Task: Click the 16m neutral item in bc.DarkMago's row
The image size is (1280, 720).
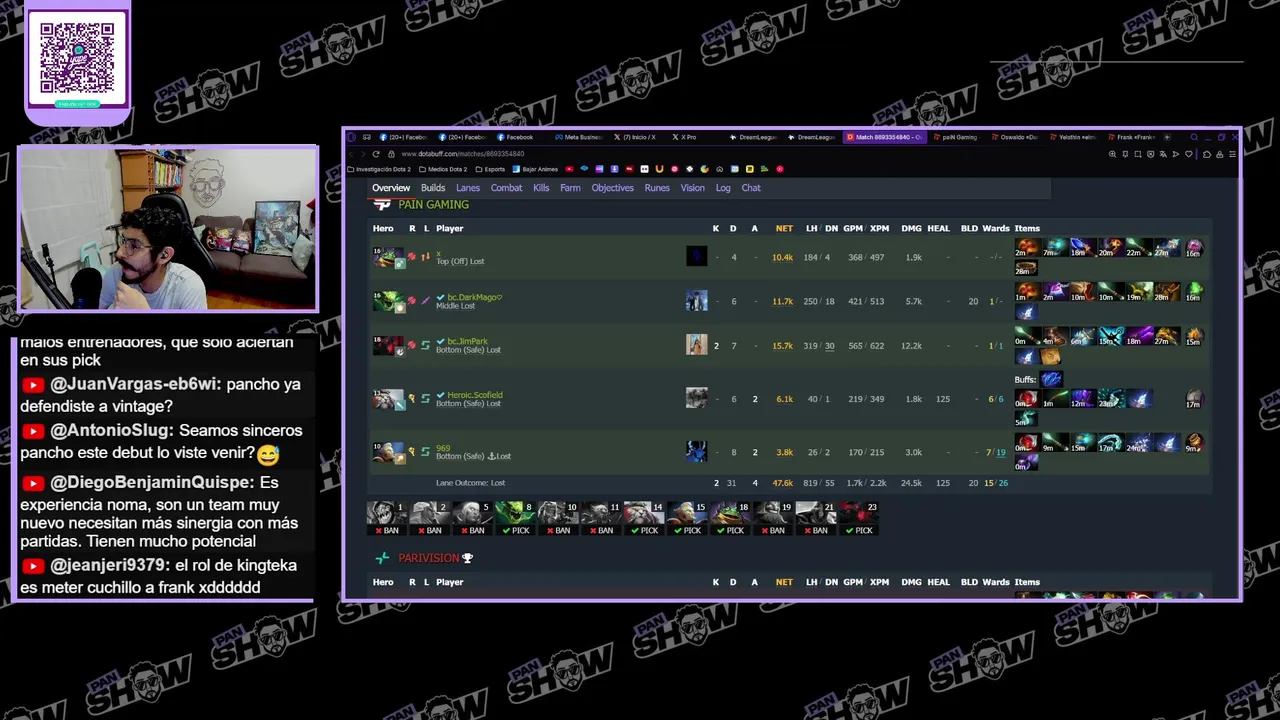Action: coord(1194,291)
